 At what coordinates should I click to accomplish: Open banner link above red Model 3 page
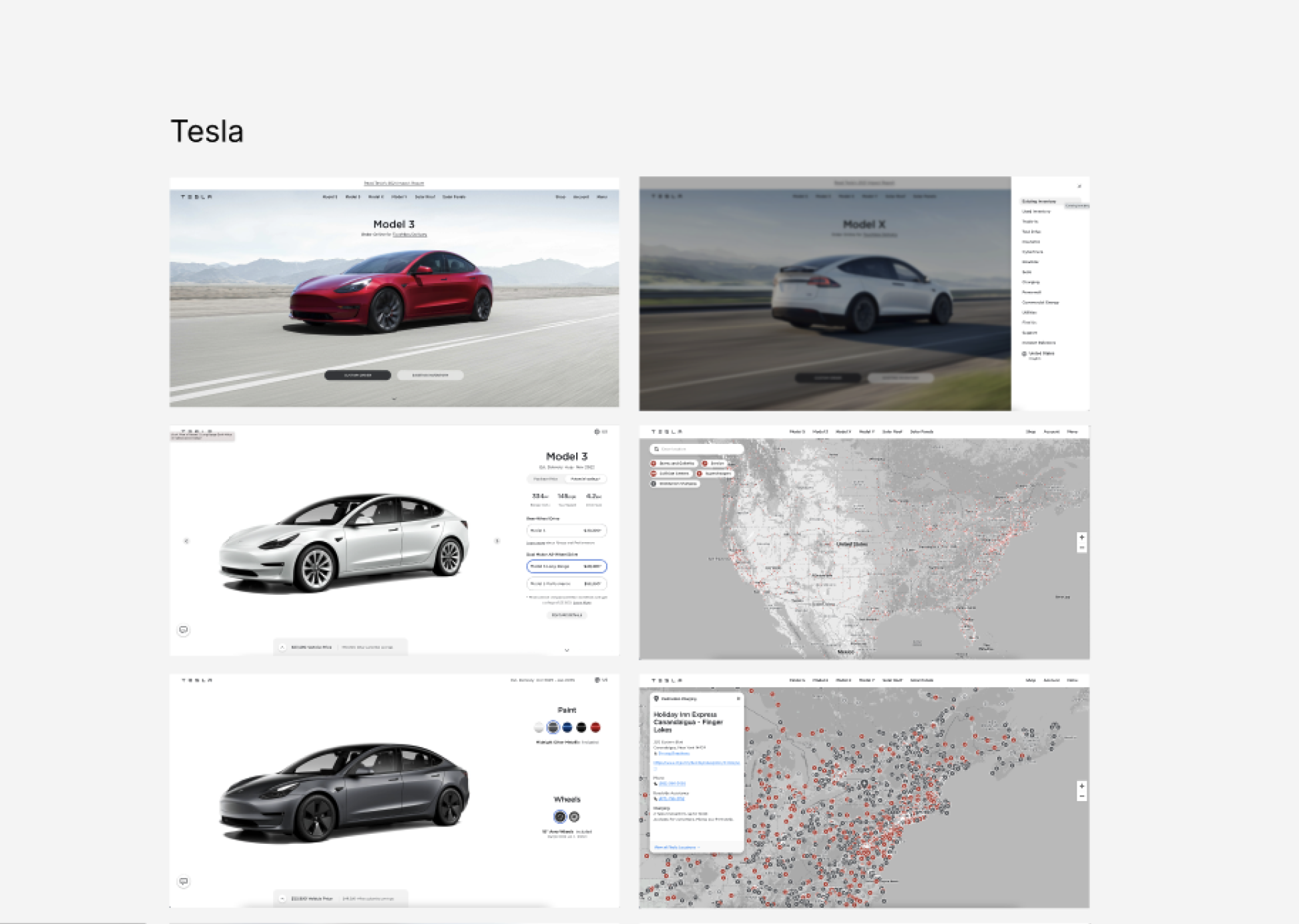pos(394,183)
